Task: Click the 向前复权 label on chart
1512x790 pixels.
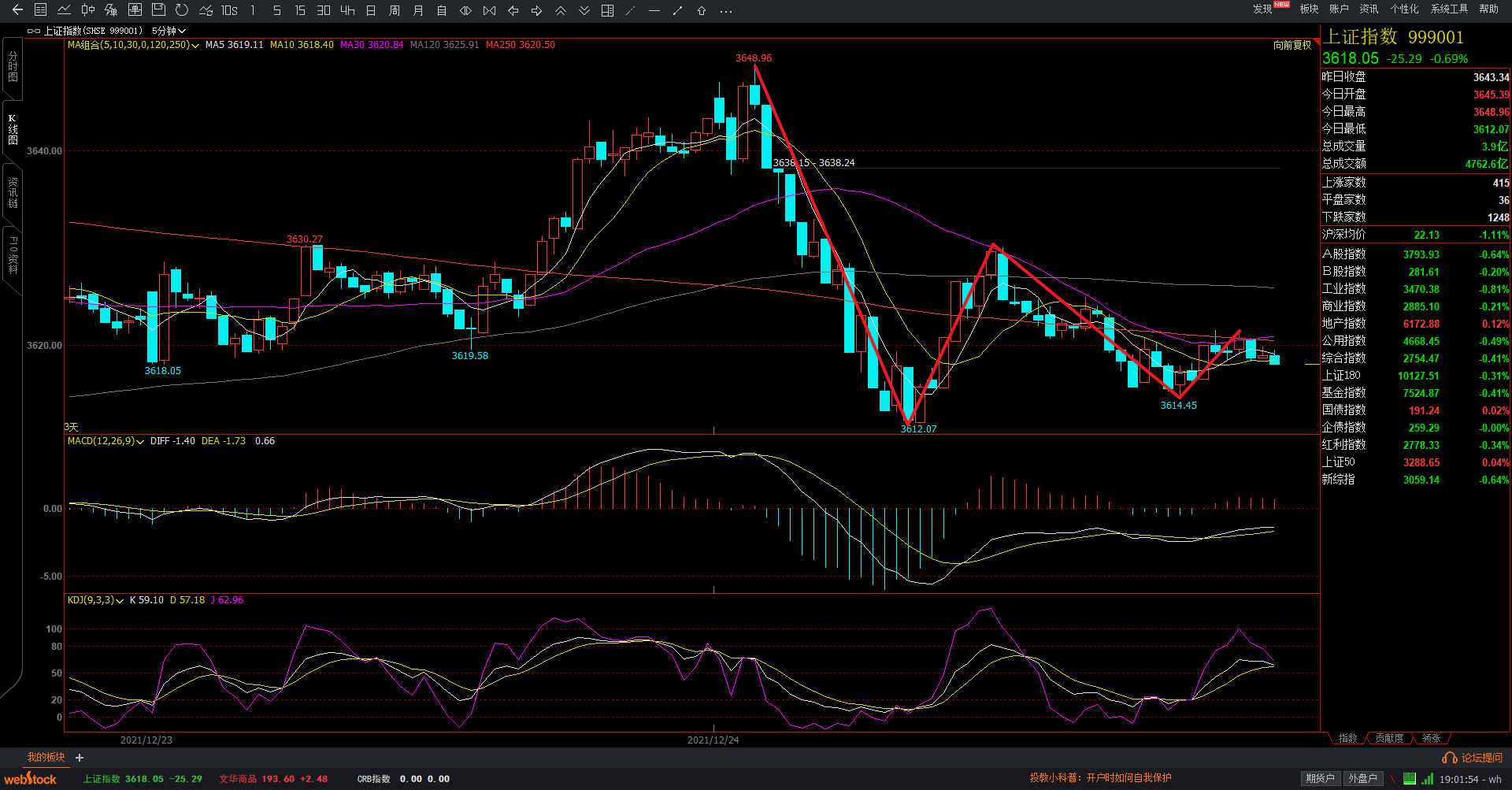Action: (1292, 45)
